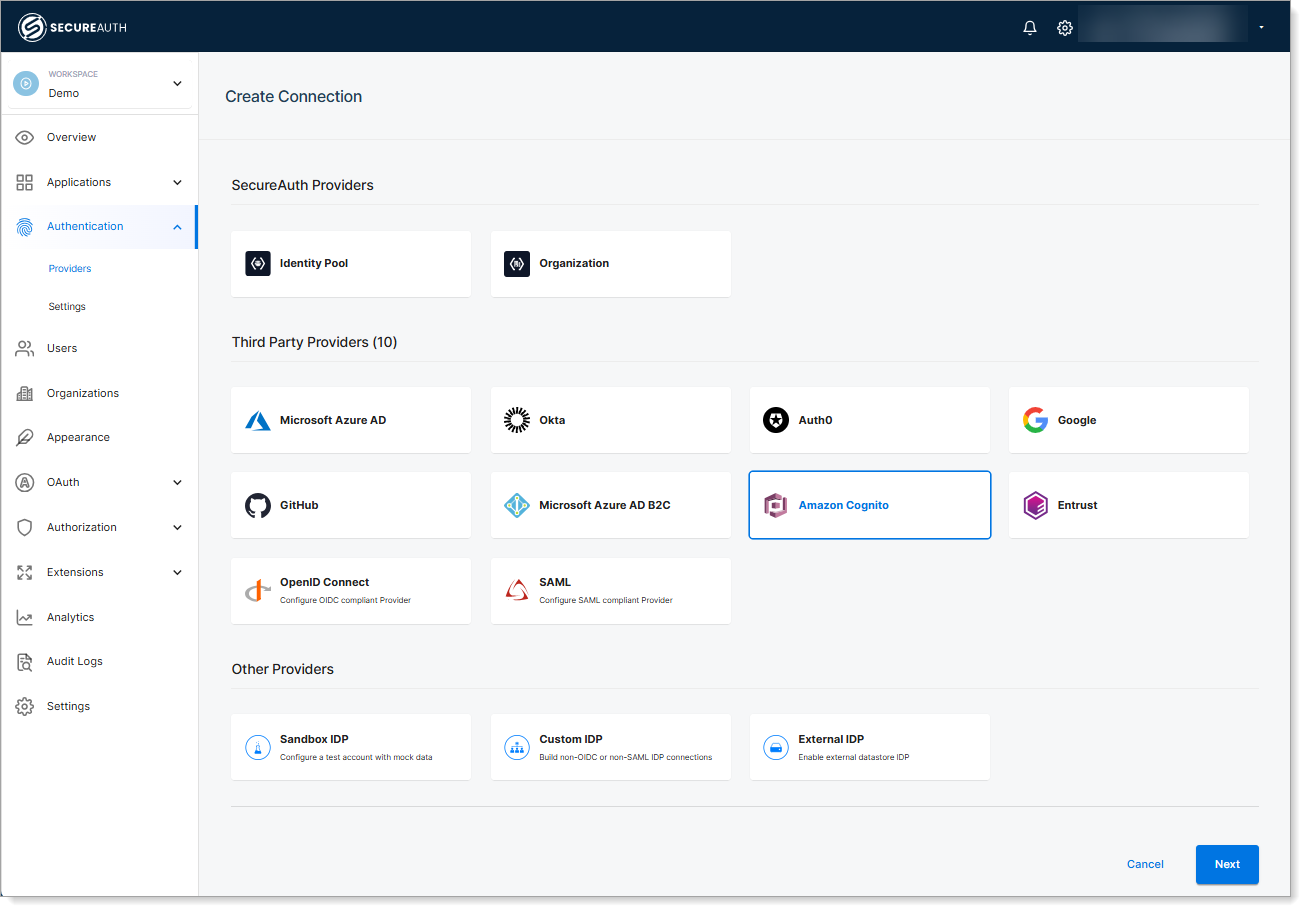Image resolution: width=1306 pixels, height=912 pixels.
Task: Click the GitHub logo
Action: [x=258, y=505]
